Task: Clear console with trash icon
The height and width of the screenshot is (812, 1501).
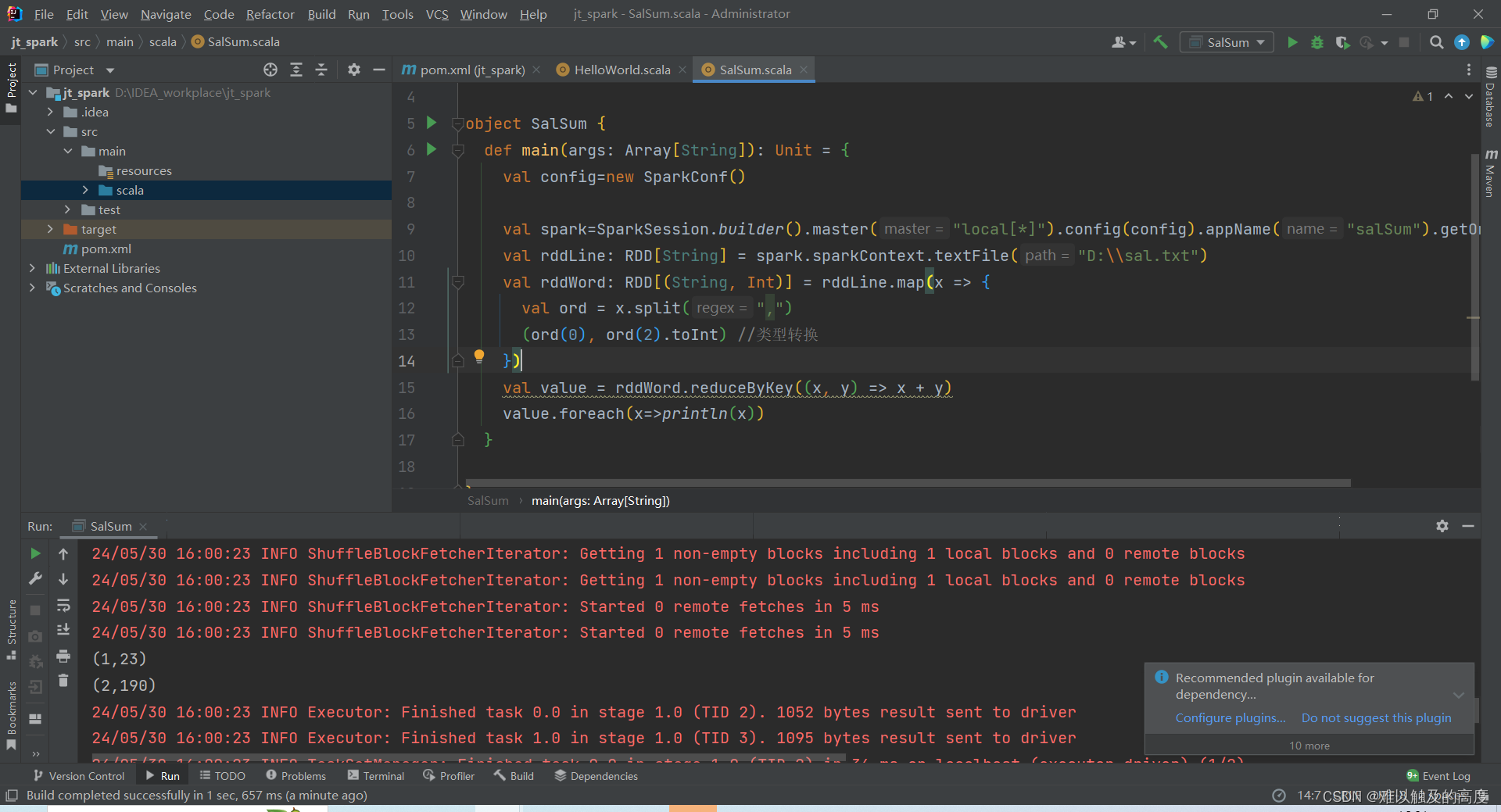Action: (63, 681)
